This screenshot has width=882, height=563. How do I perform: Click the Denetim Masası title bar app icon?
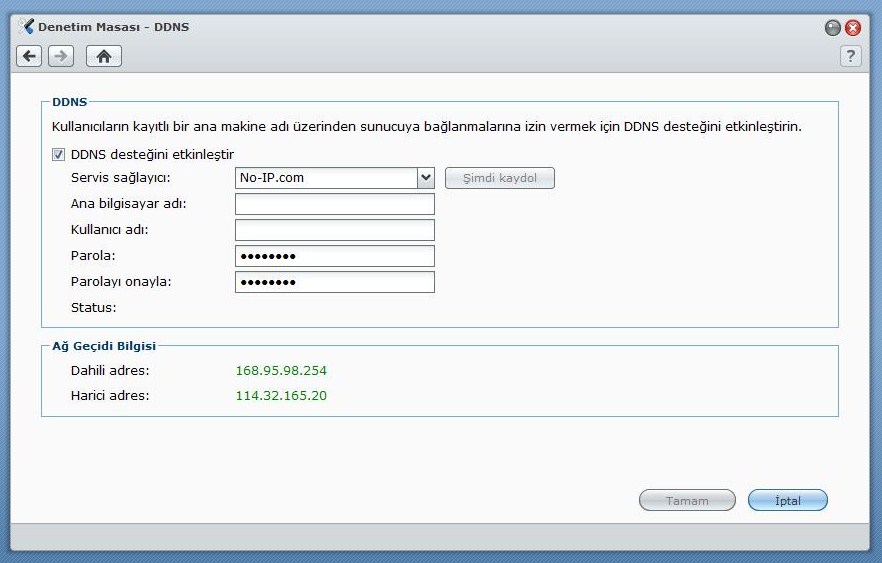pyautogui.click(x=26, y=27)
